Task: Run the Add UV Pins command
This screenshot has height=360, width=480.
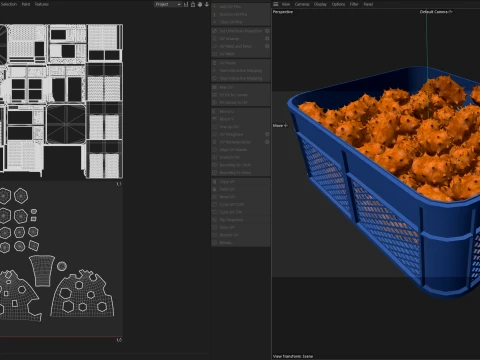Action: point(241,7)
